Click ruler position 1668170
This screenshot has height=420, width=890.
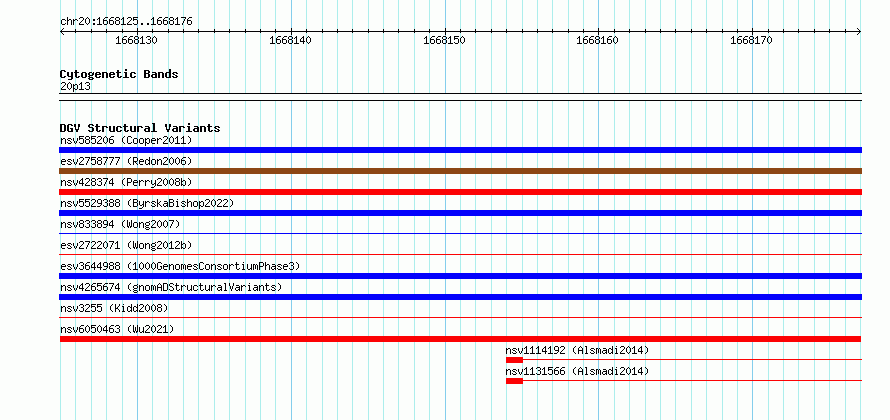click(x=751, y=40)
